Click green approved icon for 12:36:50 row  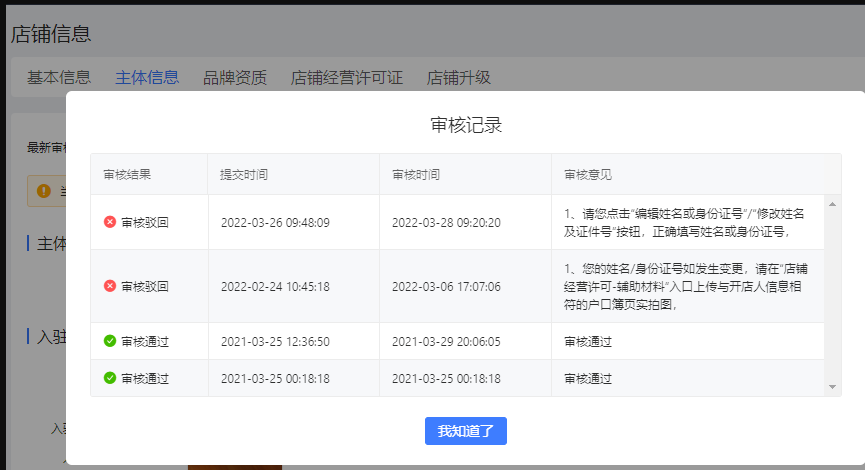[110, 341]
